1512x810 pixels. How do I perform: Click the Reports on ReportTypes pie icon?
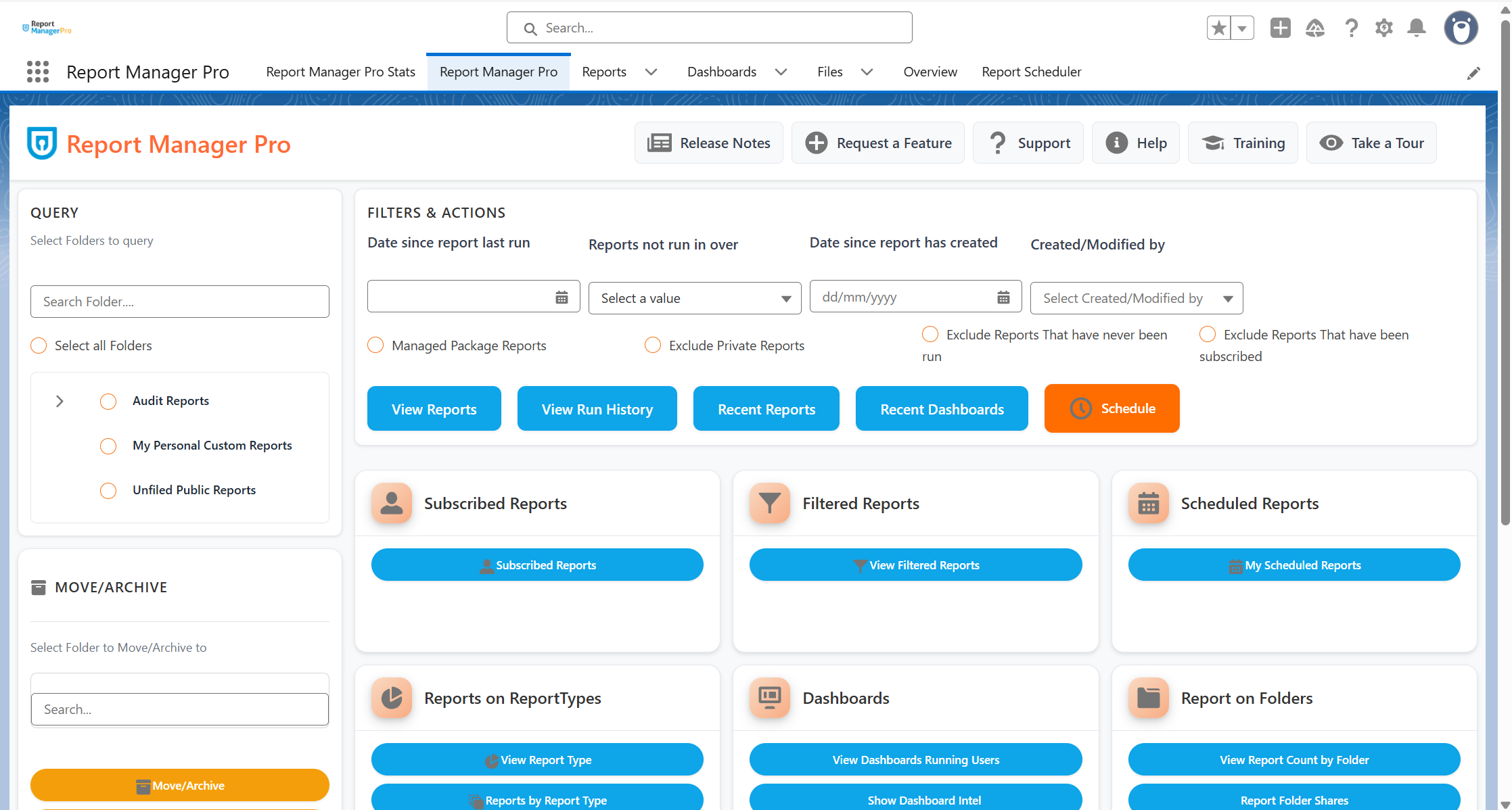coord(392,698)
